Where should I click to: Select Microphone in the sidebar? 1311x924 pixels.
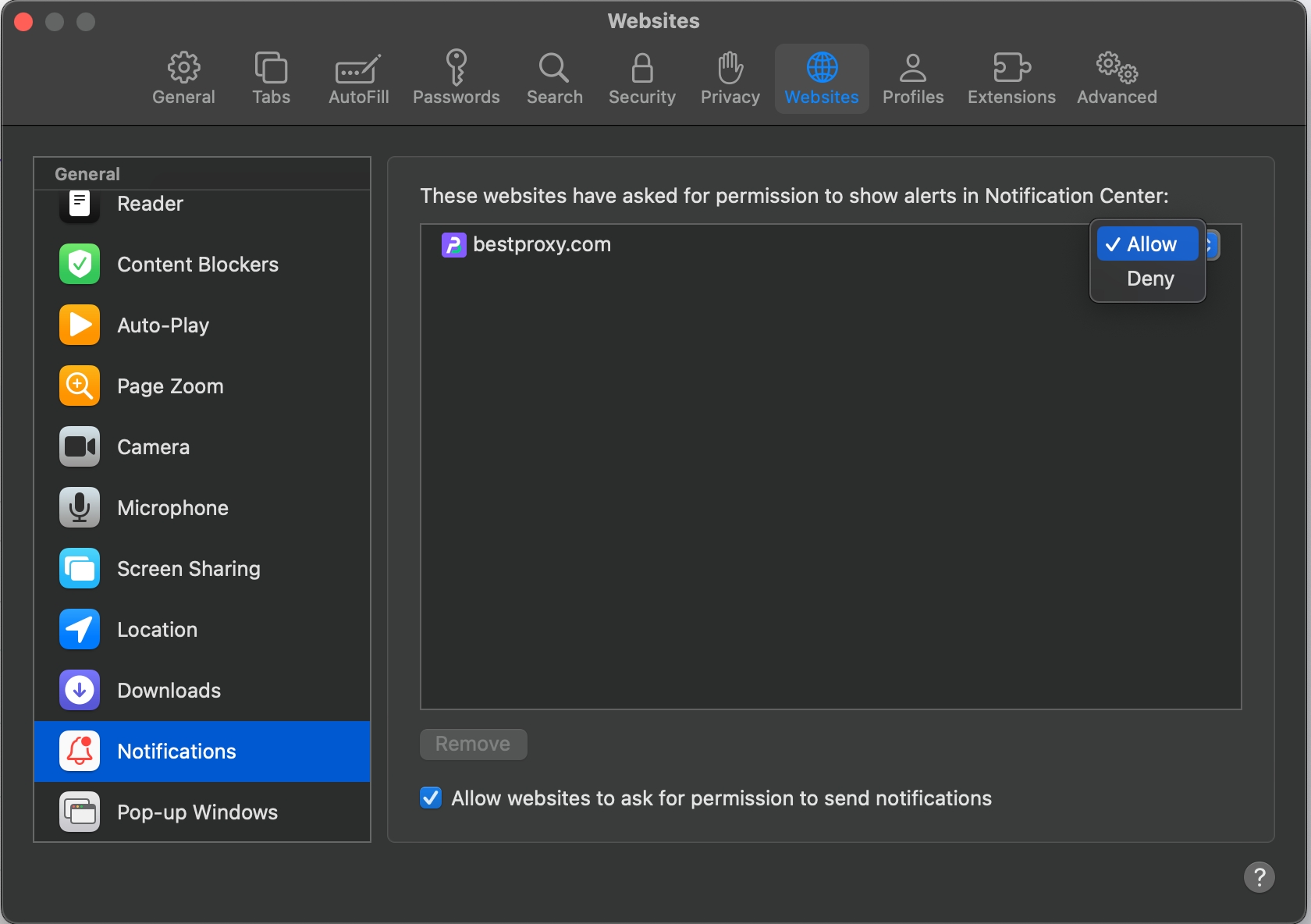(x=202, y=508)
